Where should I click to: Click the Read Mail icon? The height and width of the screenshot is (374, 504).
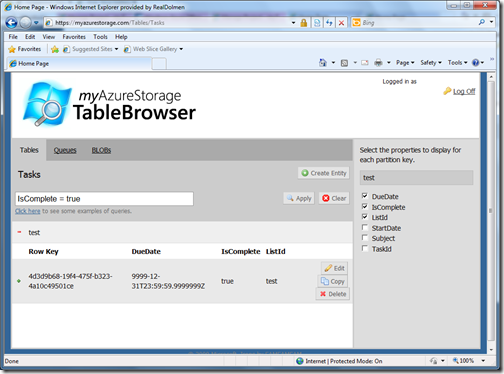tap(365, 63)
